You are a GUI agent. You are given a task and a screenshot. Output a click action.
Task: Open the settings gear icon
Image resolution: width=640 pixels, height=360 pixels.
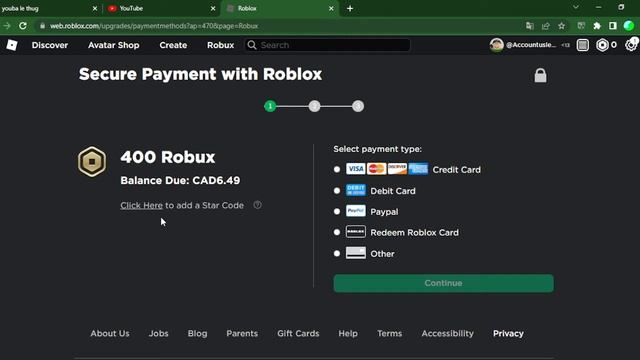631,44
